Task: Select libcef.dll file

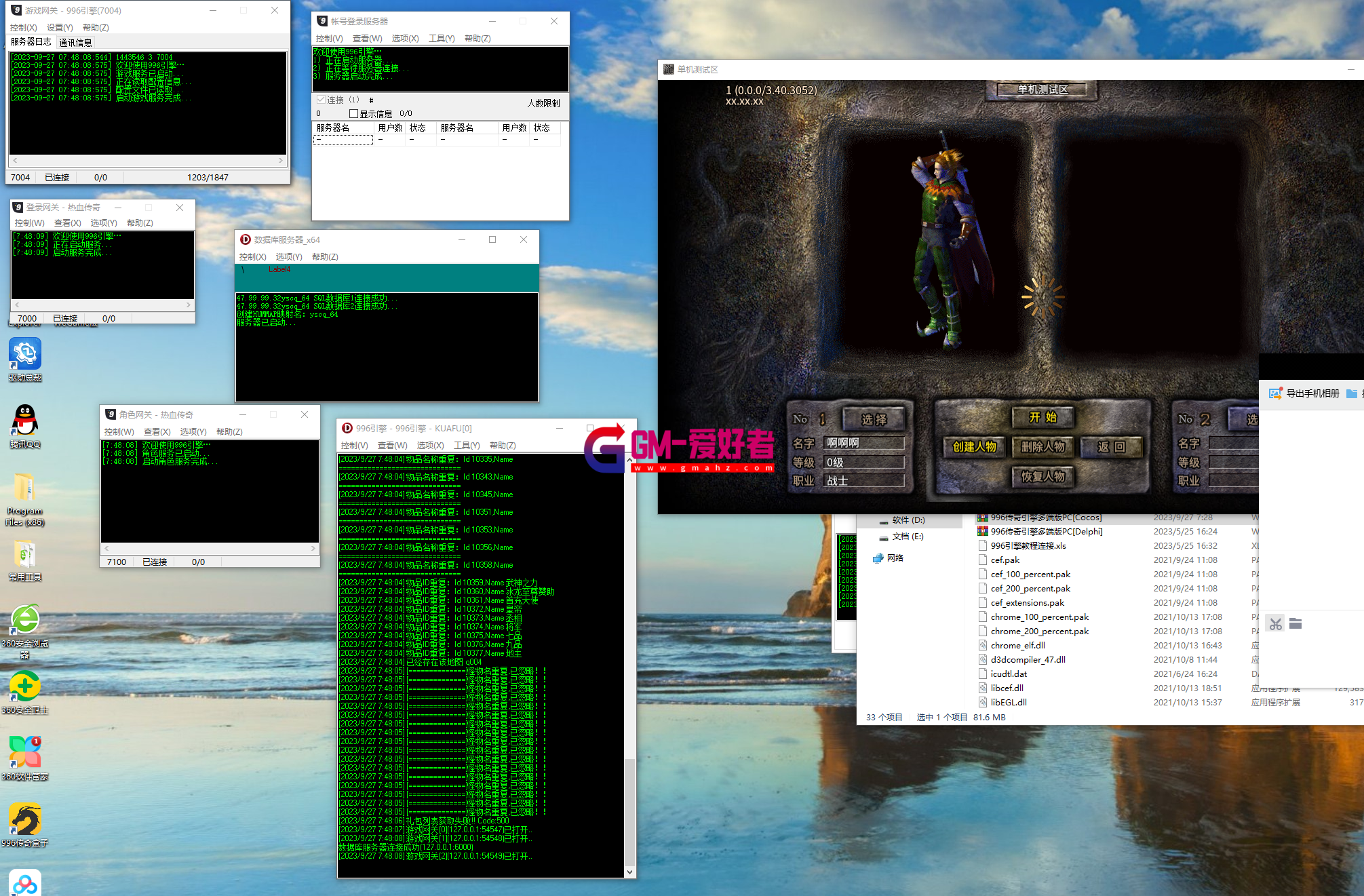Action: 1007,688
